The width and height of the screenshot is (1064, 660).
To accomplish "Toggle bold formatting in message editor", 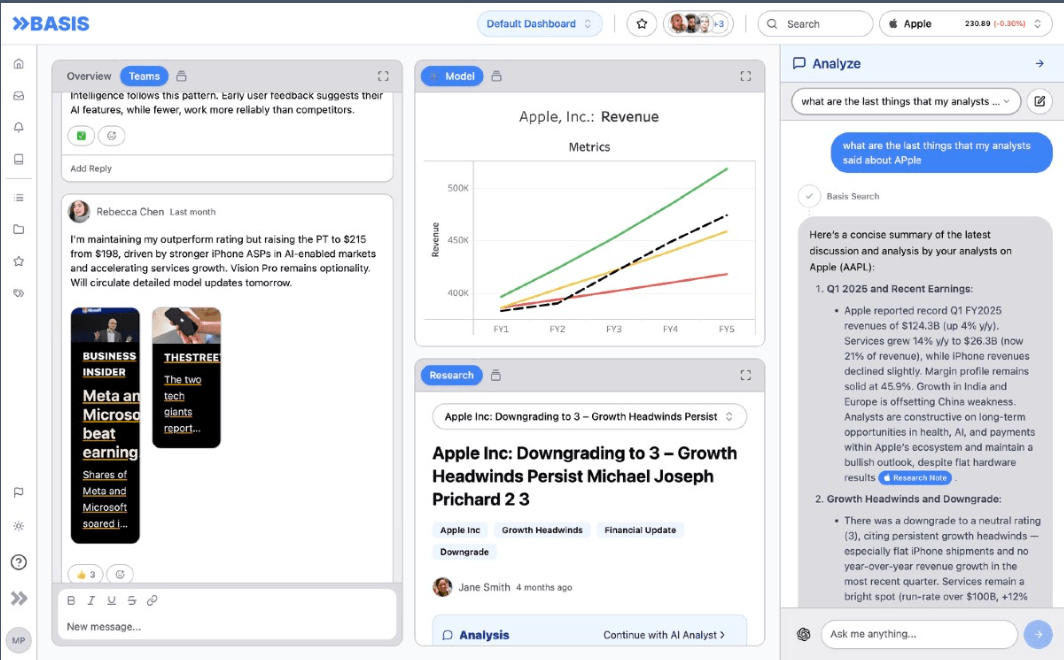I will tap(71, 600).
